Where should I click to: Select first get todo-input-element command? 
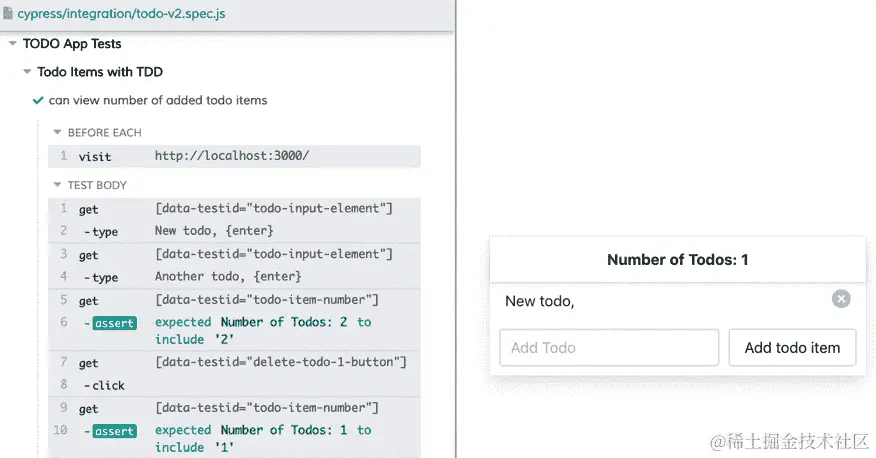234,209
